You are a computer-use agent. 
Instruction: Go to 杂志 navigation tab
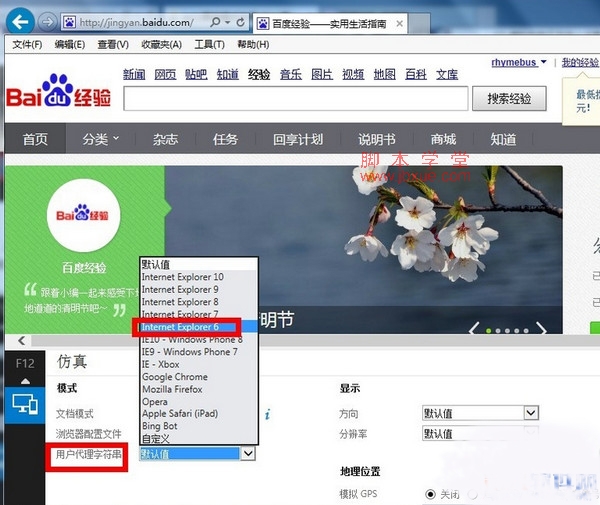point(165,139)
